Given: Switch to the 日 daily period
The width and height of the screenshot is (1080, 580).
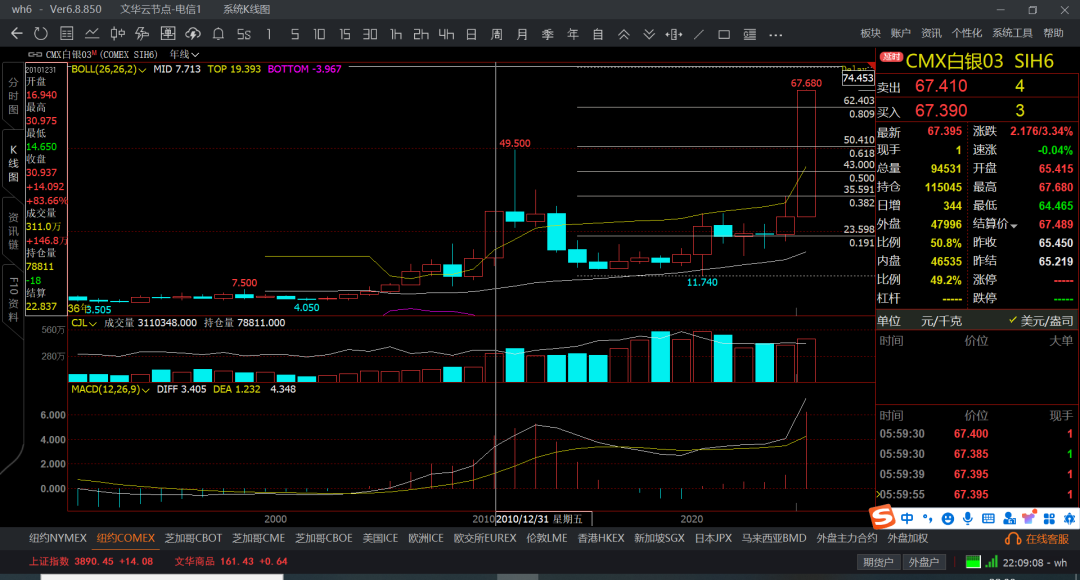Looking at the screenshot, I should (472, 34).
